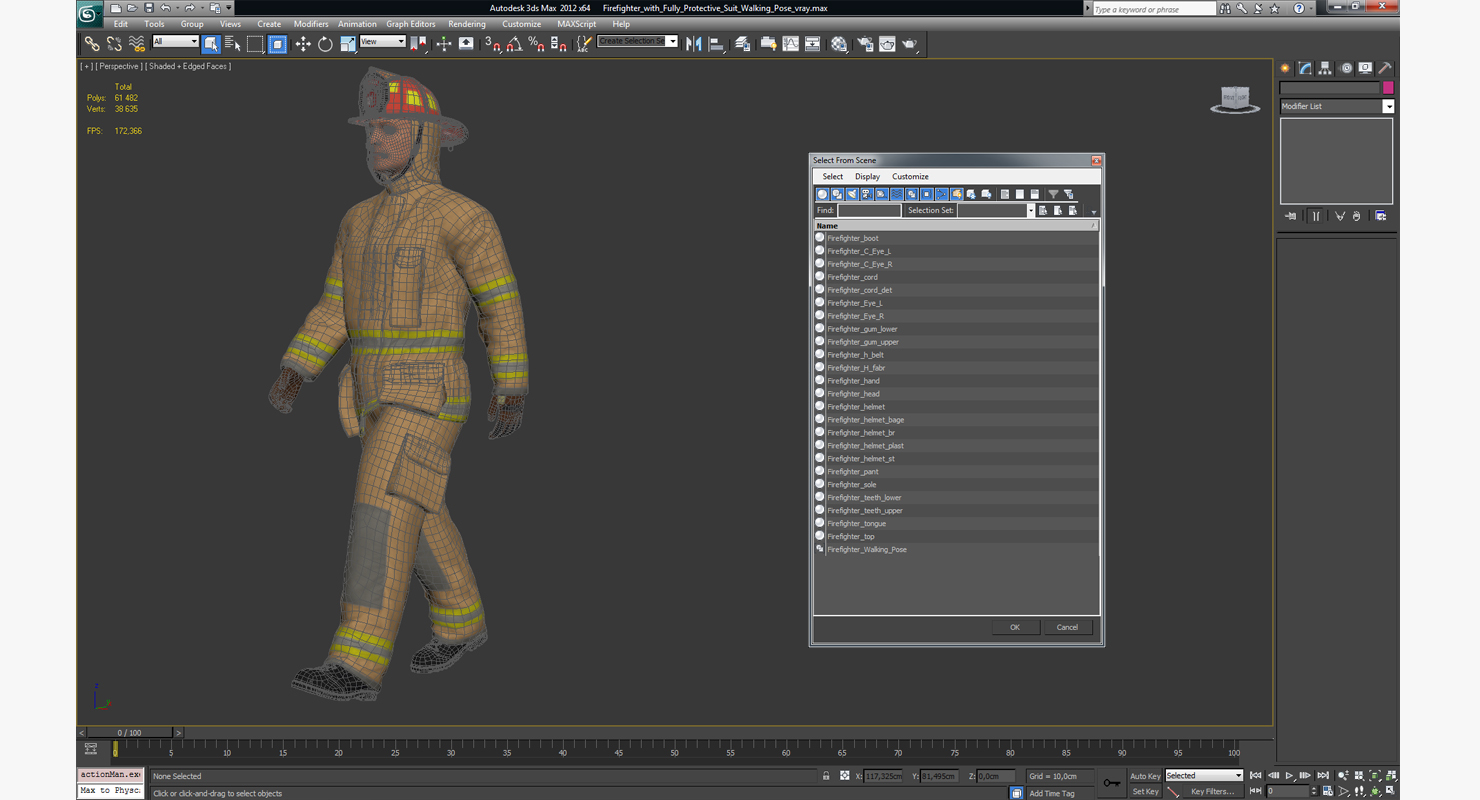Viewport: 1480px width, 800px height.
Task: Toggle the 3D Snaps button
Action: [x=491, y=44]
